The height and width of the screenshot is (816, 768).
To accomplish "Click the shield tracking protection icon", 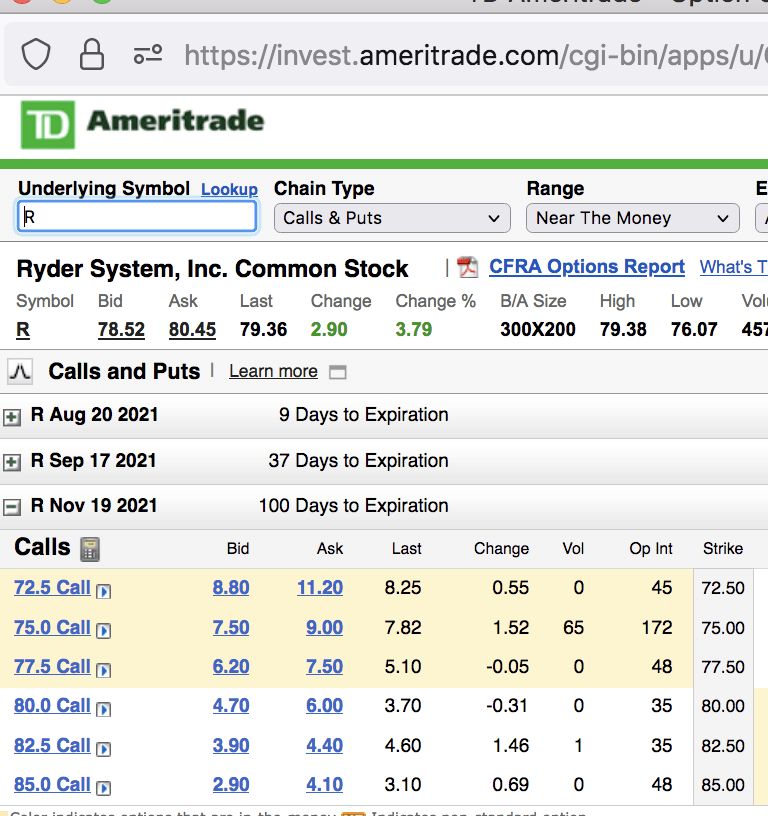I will click(x=36, y=54).
